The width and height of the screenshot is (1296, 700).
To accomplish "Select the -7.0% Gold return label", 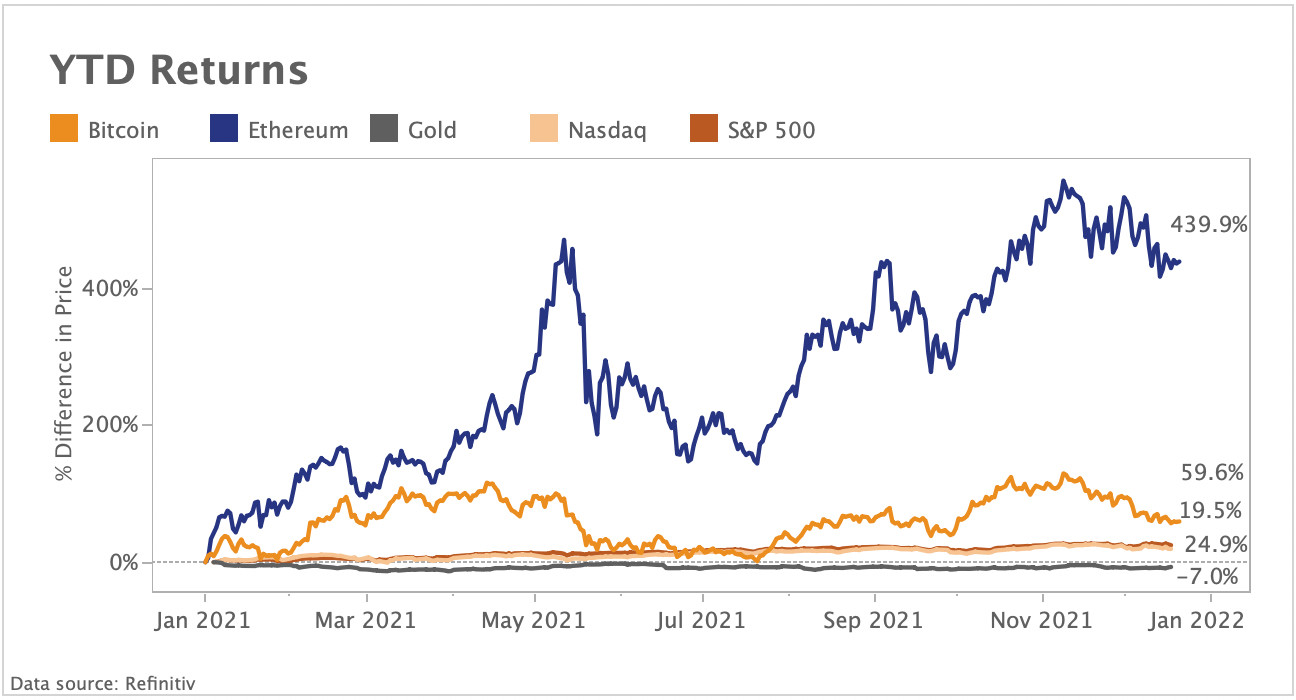I will 1208,577.
